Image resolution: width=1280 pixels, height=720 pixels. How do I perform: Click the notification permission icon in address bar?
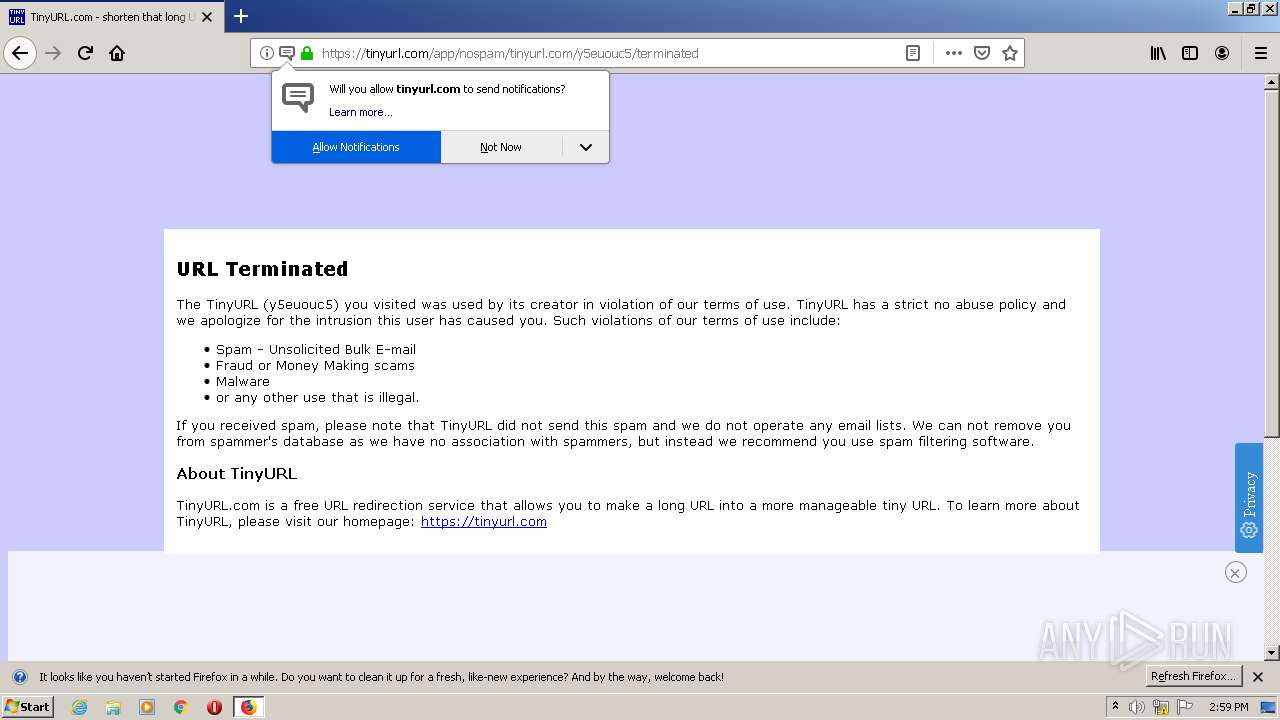coord(287,53)
